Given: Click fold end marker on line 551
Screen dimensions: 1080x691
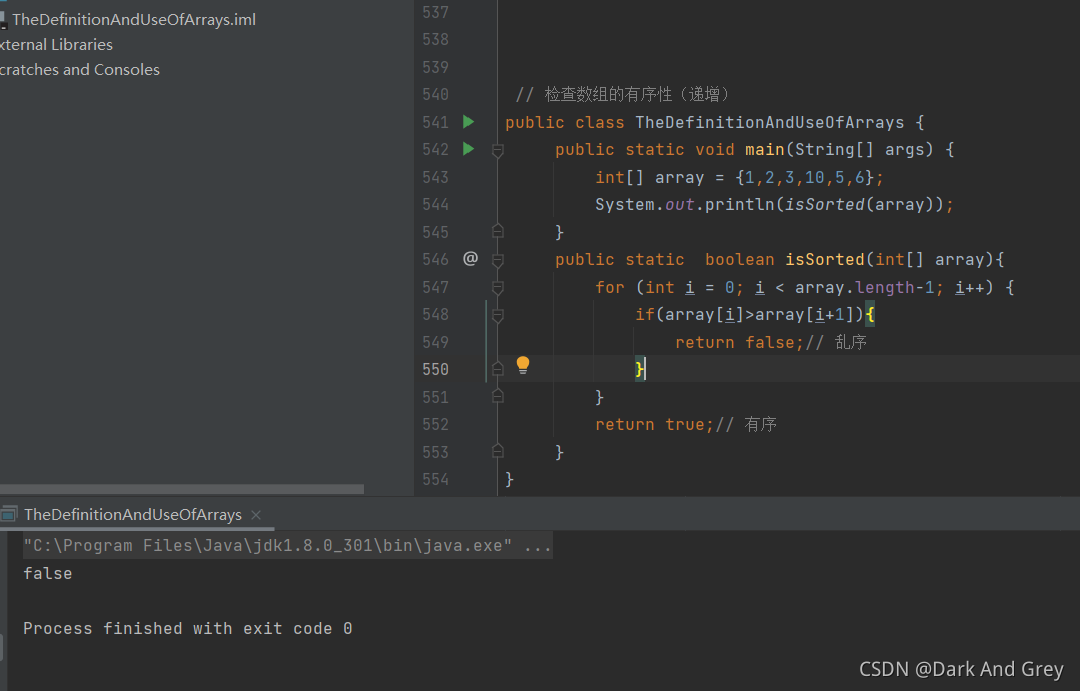Looking at the screenshot, I should pos(498,396).
